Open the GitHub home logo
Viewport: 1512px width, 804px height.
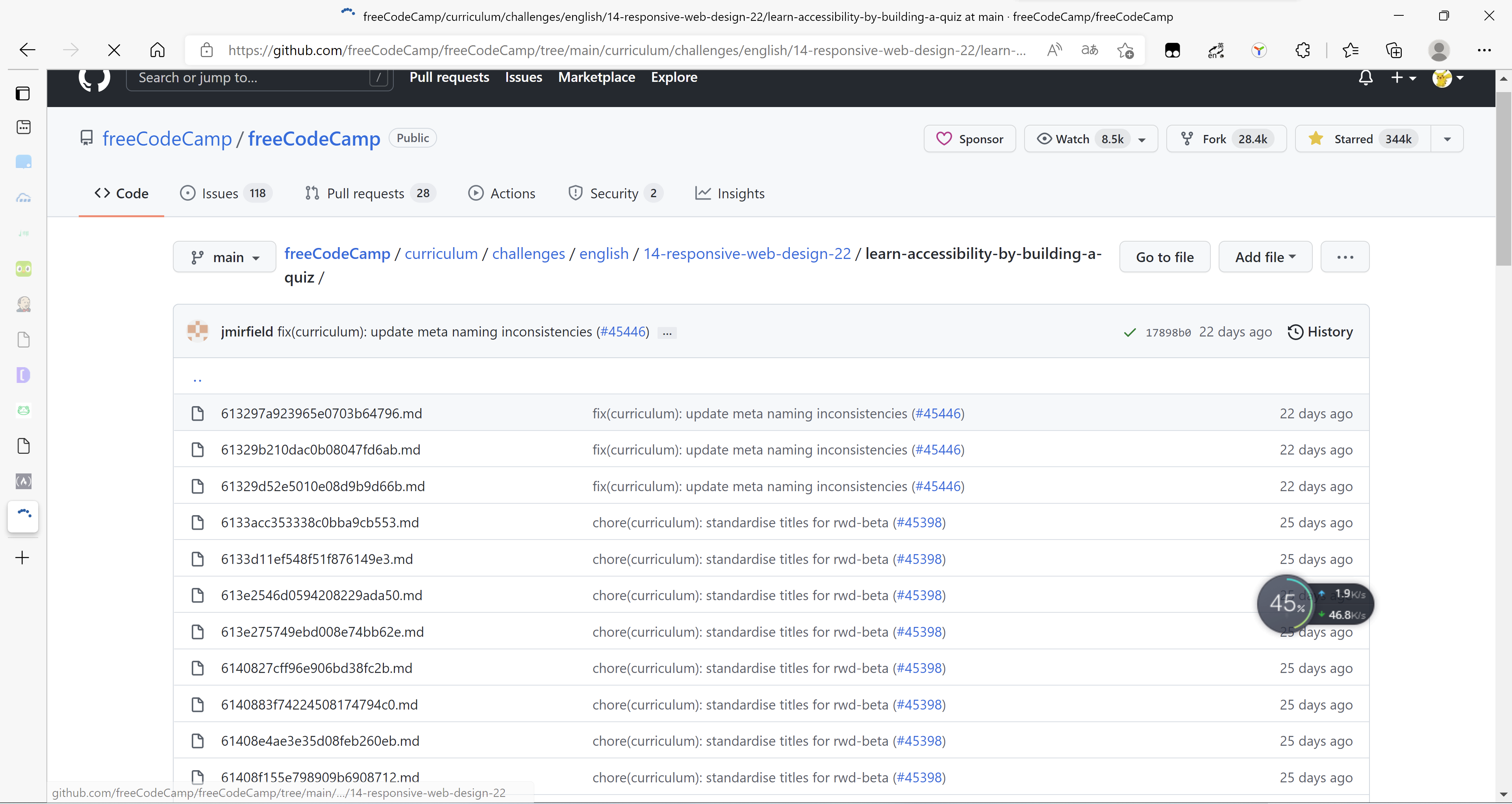tap(94, 78)
